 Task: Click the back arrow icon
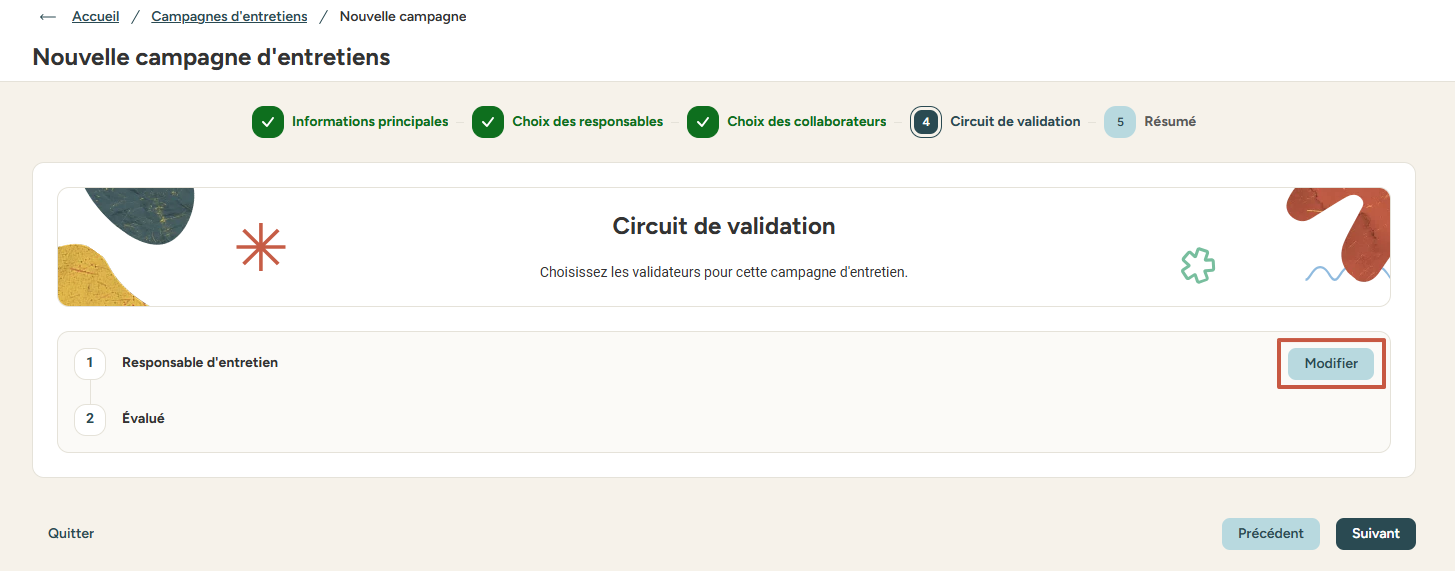point(47,17)
